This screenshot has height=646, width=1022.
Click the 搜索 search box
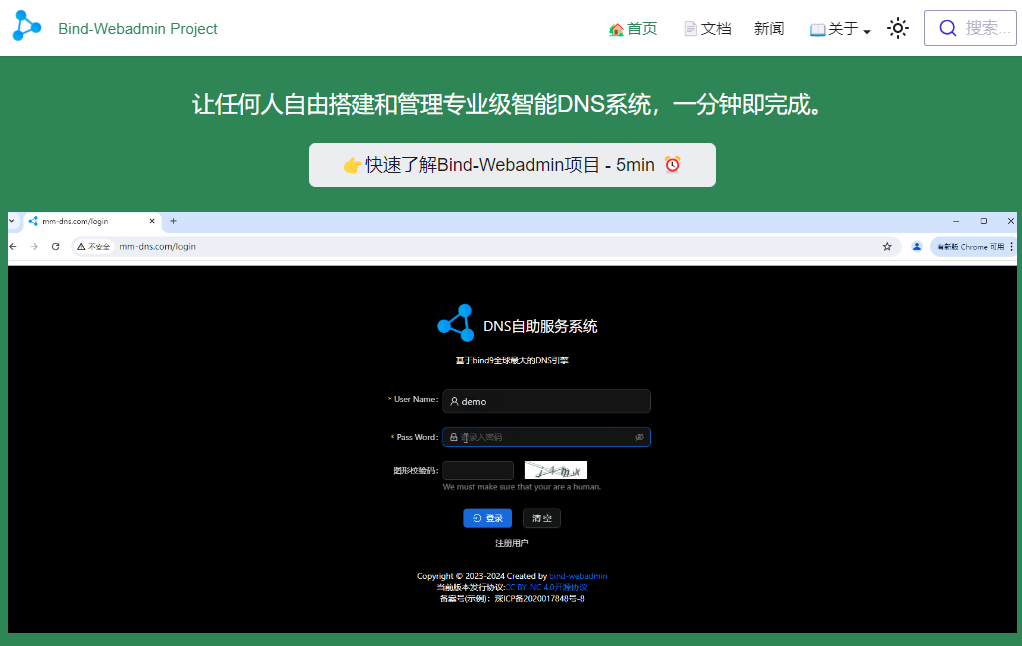[x=970, y=28]
